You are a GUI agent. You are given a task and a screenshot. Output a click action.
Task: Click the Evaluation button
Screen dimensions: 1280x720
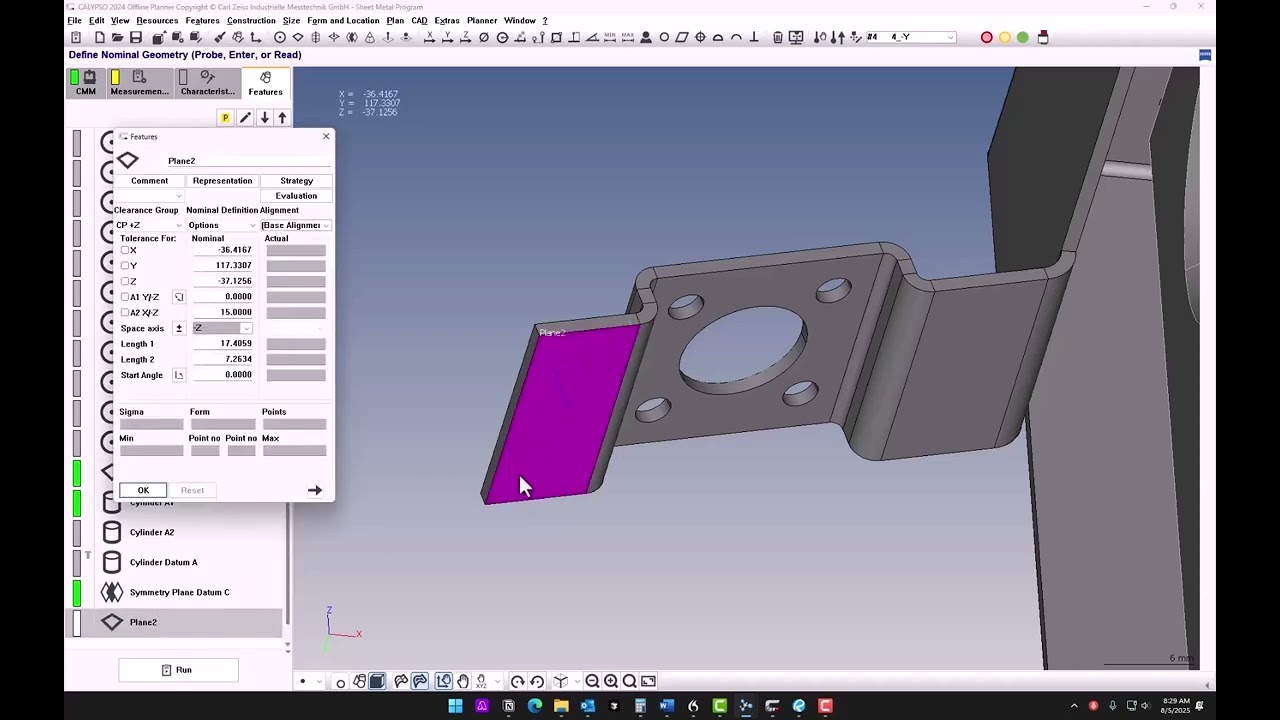click(x=296, y=196)
